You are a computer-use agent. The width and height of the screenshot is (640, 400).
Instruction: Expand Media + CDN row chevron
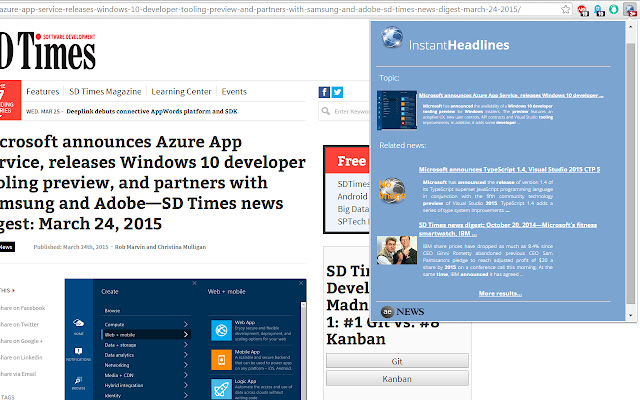click(186, 375)
